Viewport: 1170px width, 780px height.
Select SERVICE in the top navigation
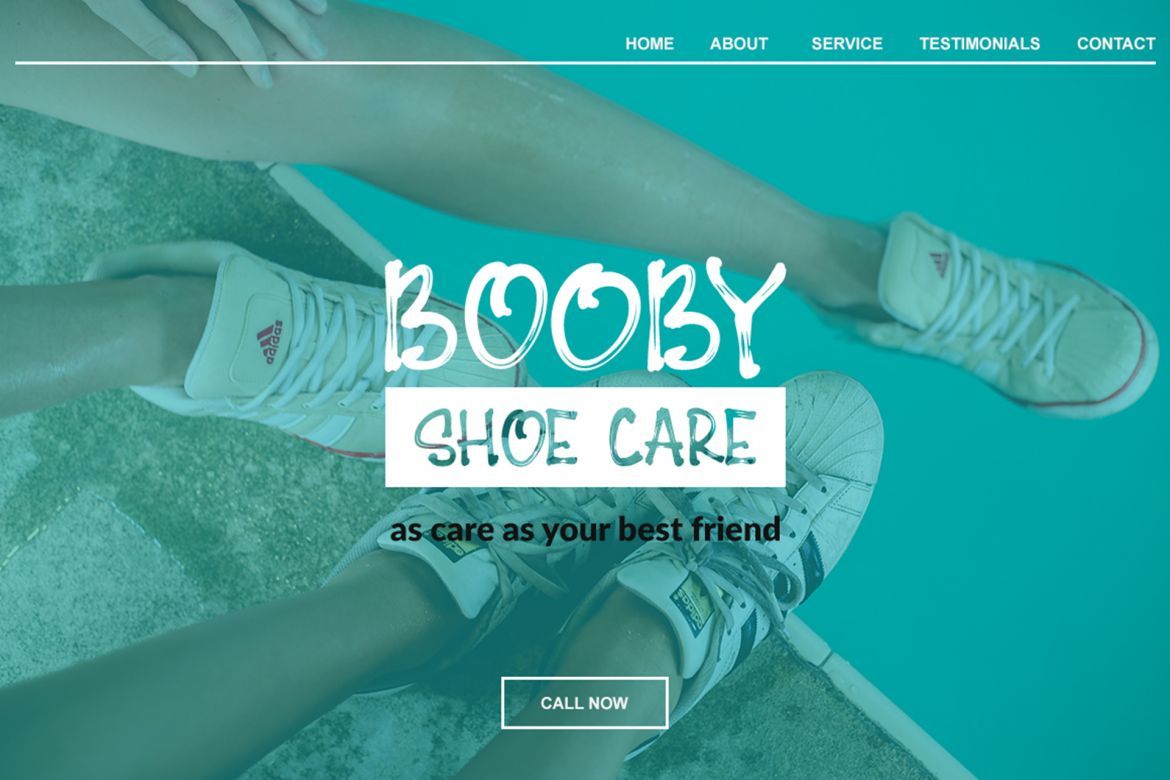click(847, 43)
